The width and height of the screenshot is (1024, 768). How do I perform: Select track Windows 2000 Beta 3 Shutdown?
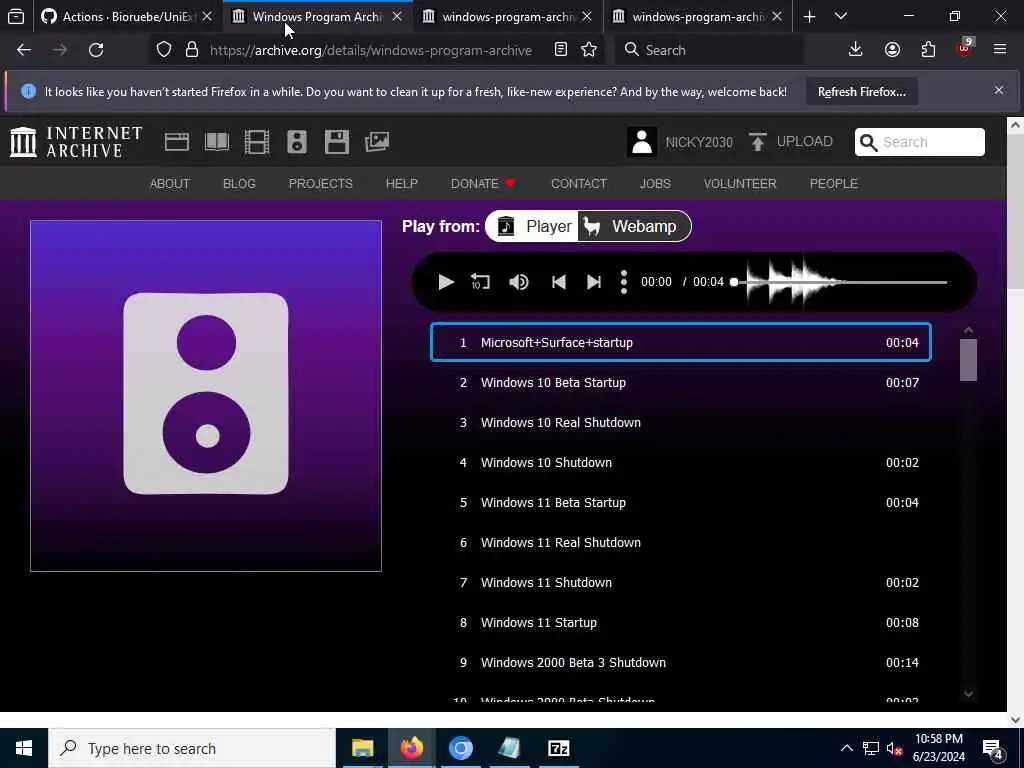[x=680, y=662]
